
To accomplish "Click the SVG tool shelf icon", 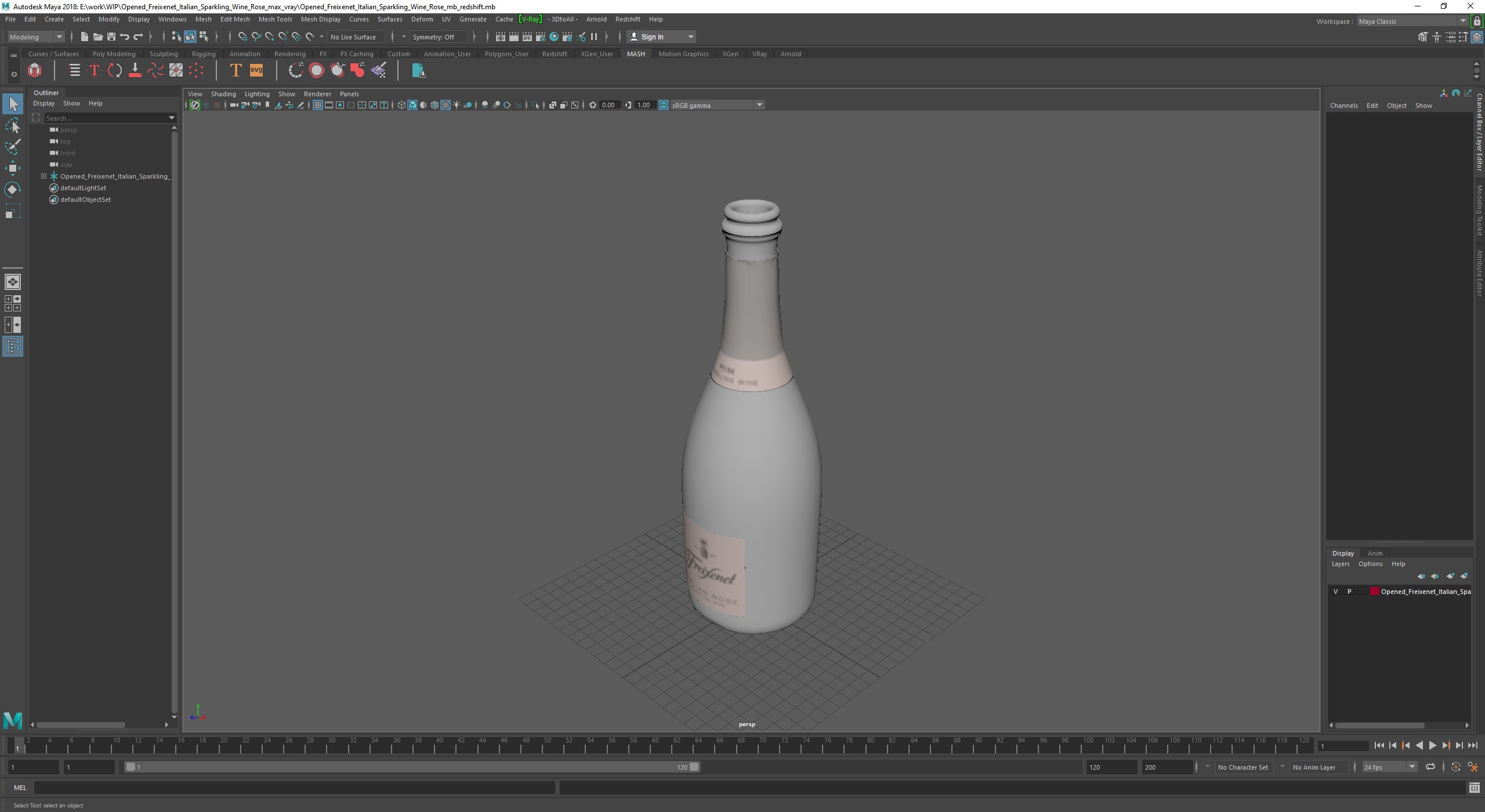I will 256,71.
